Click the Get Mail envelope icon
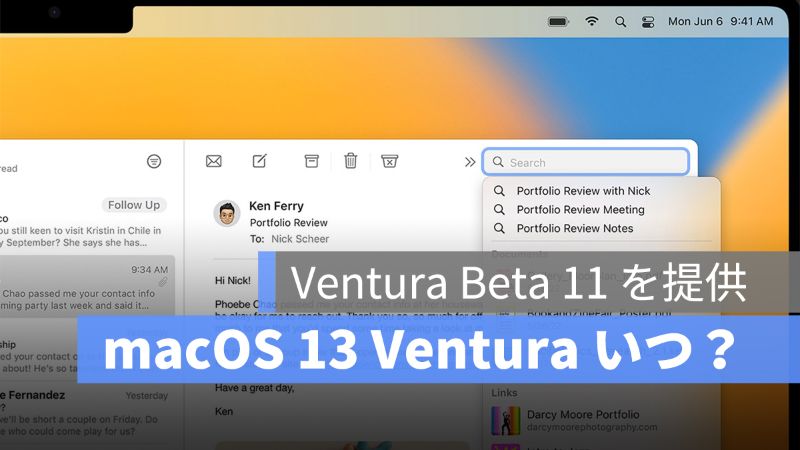This screenshot has width=800, height=450. pyautogui.click(x=214, y=161)
